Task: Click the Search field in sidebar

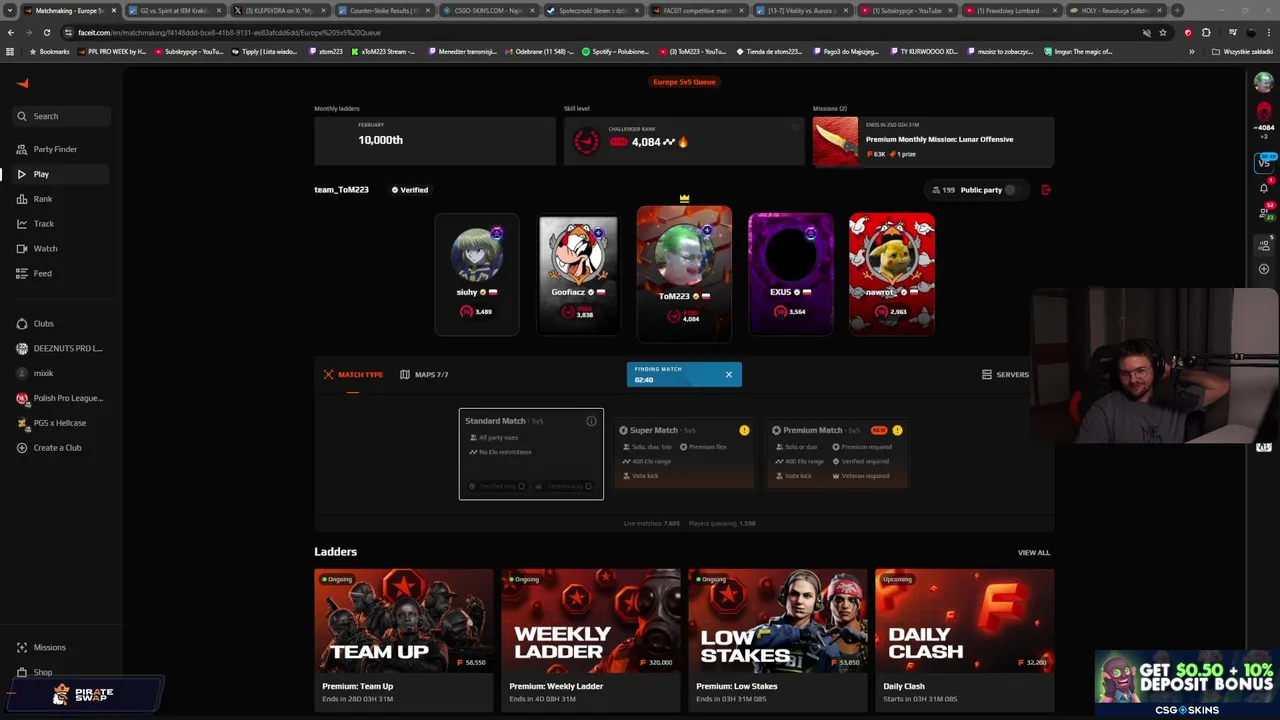Action: 60,116
